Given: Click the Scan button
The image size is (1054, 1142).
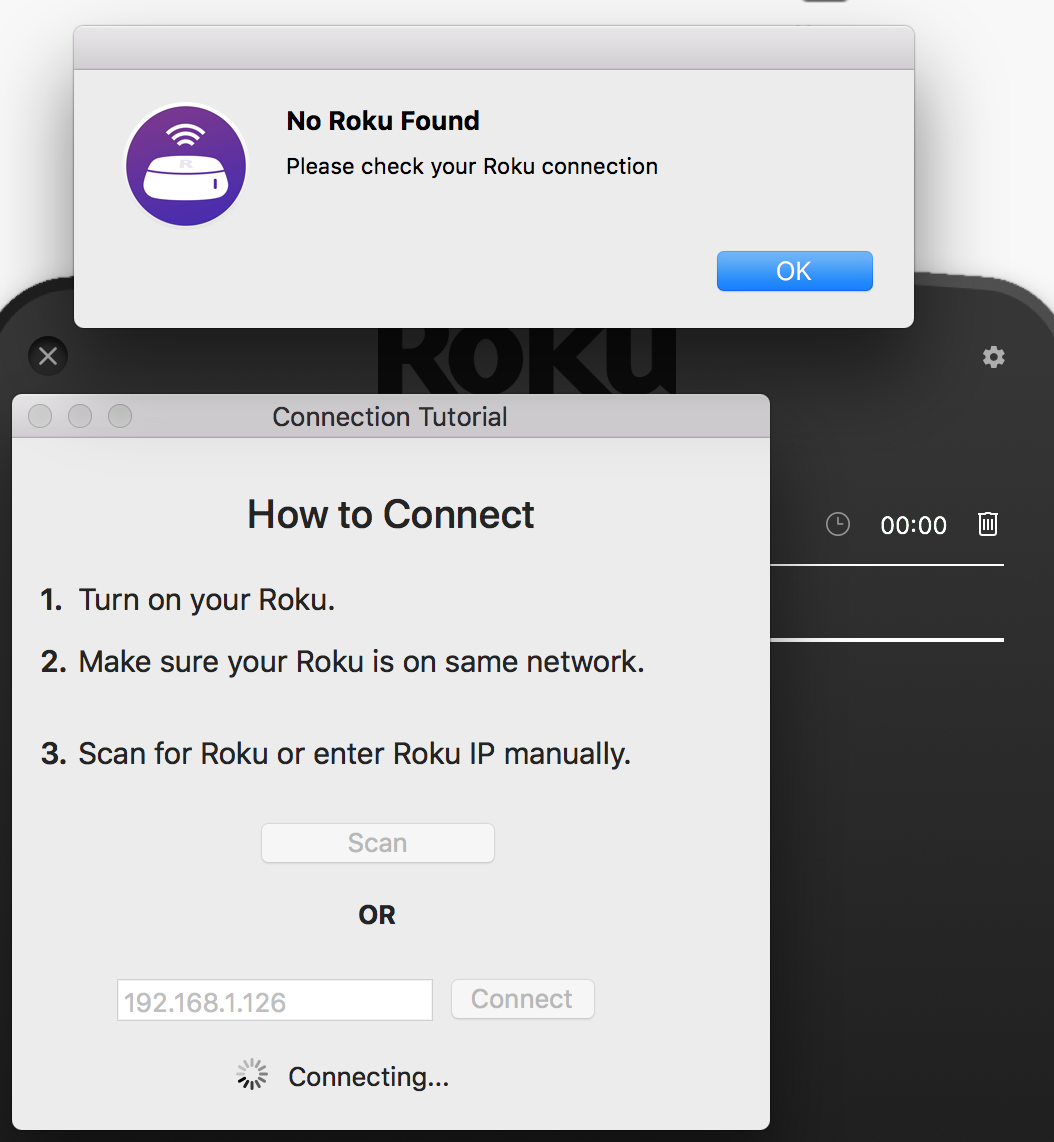Looking at the screenshot, I should click(378, 843).
